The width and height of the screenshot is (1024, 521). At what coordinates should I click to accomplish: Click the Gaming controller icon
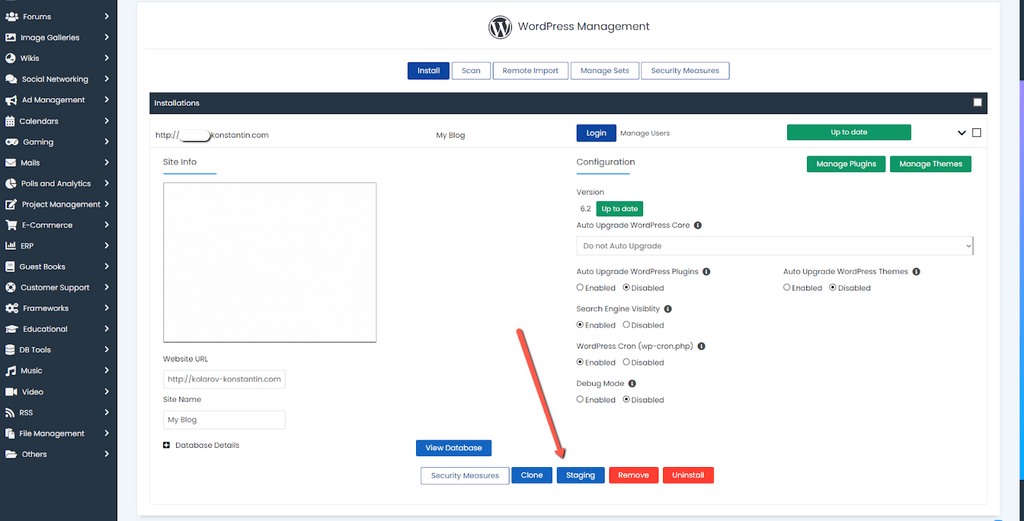[x=11, y=142]
